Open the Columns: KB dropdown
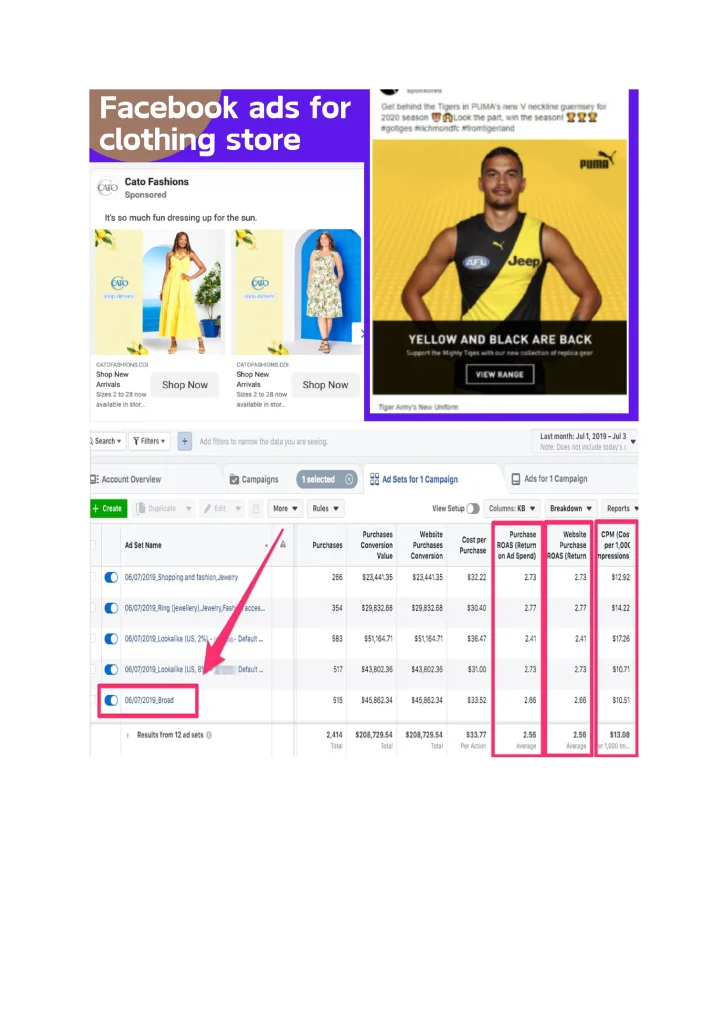 pos(513,509)
